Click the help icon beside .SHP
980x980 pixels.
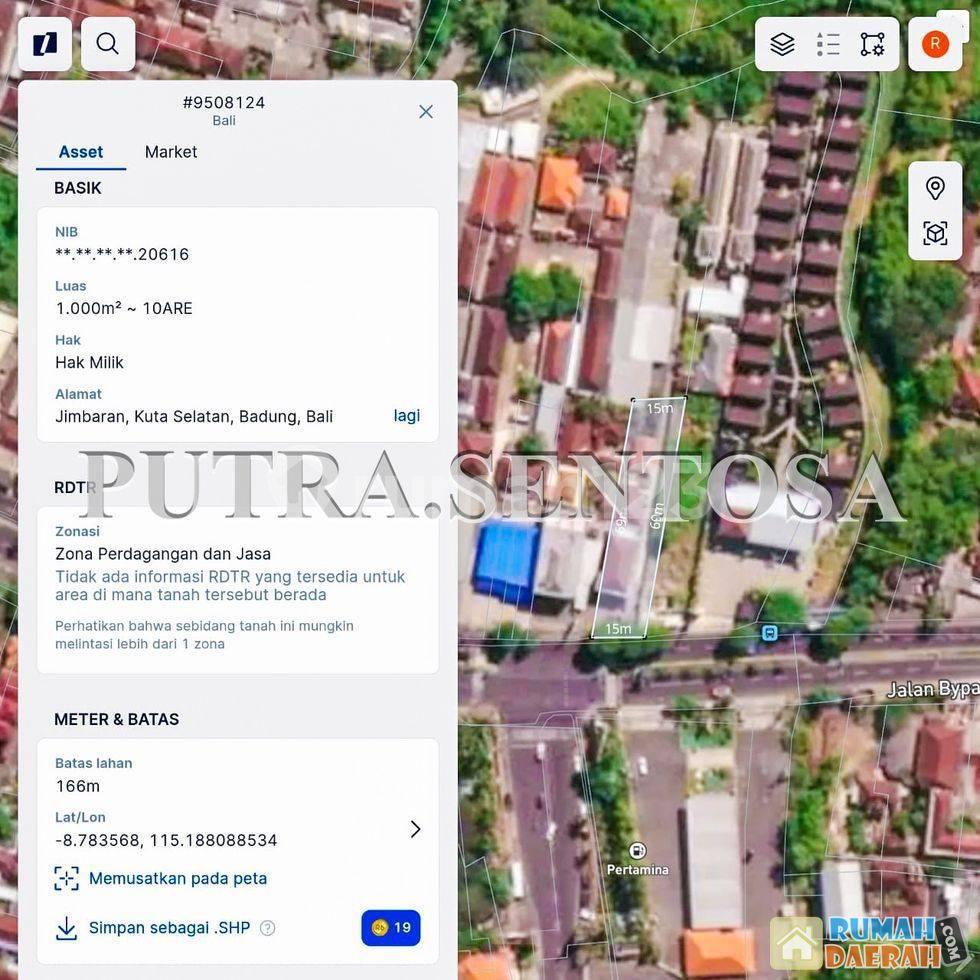(267, 928)
